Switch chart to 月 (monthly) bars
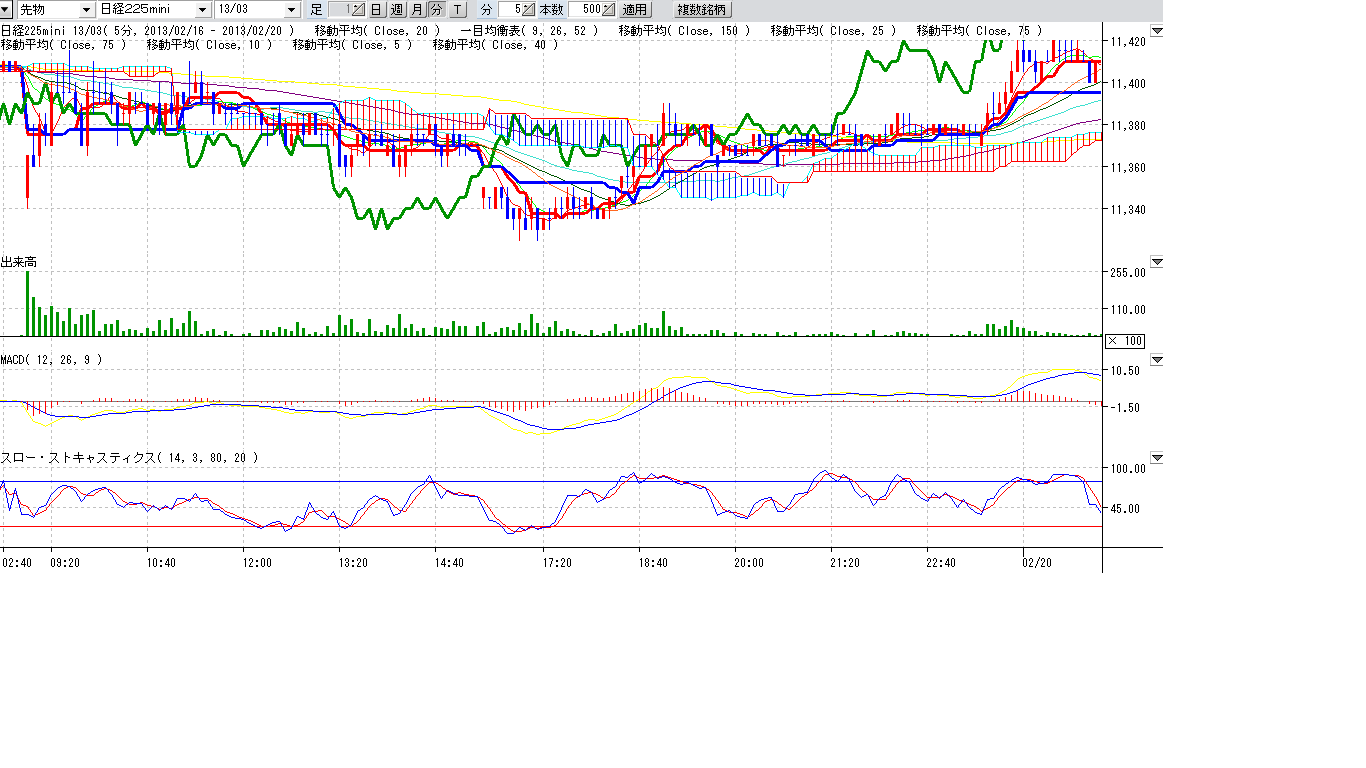Screen dimensions: 1366x768 pos(416,10)
